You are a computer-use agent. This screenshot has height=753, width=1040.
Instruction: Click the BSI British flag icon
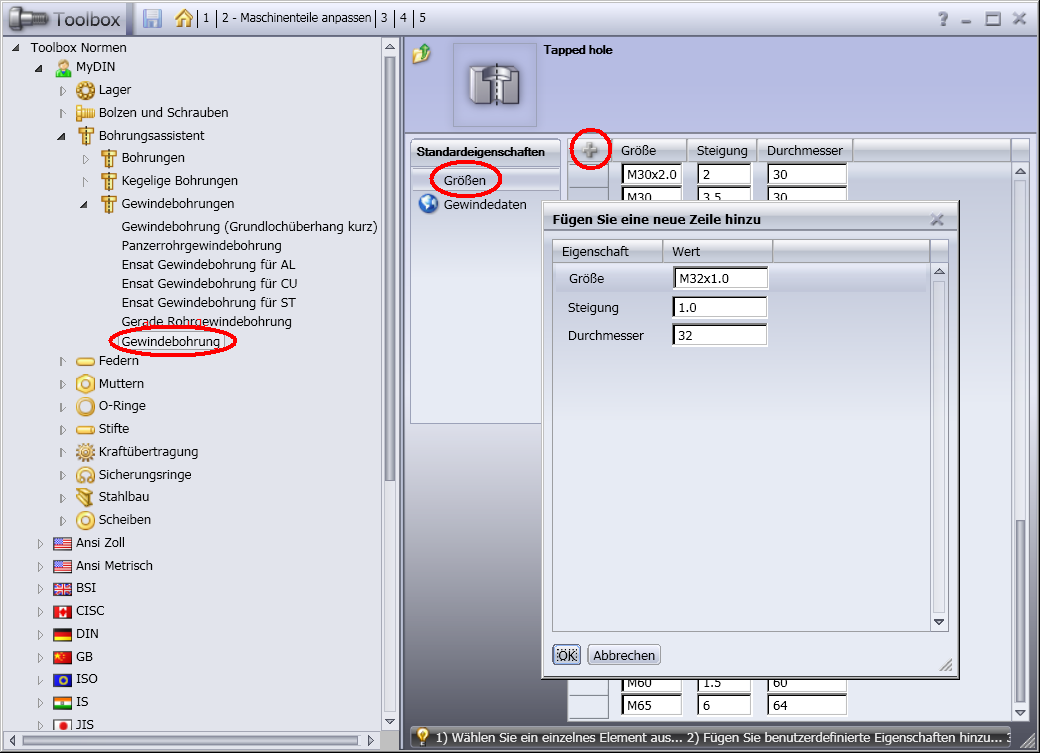point(62,588)
